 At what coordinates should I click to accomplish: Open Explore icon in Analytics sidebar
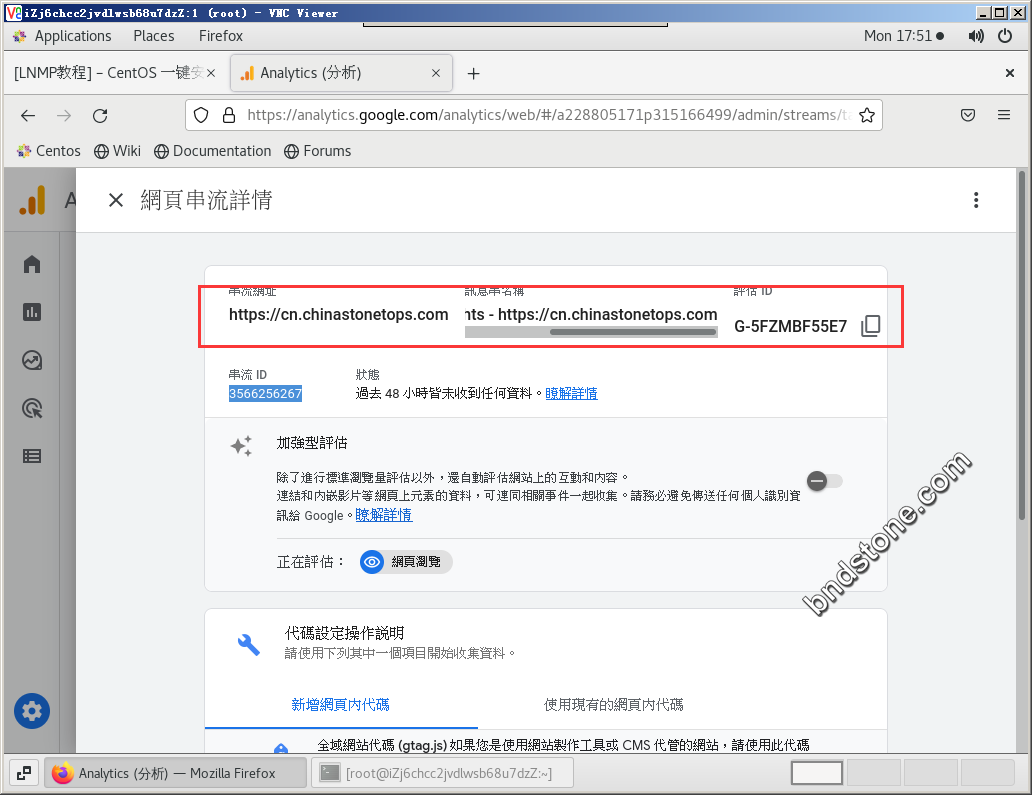tap(32, 360)
